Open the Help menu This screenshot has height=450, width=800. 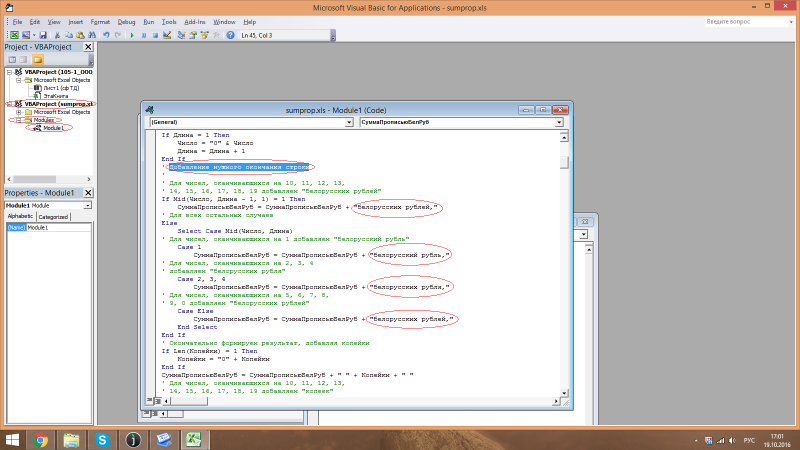coord(249,22)
